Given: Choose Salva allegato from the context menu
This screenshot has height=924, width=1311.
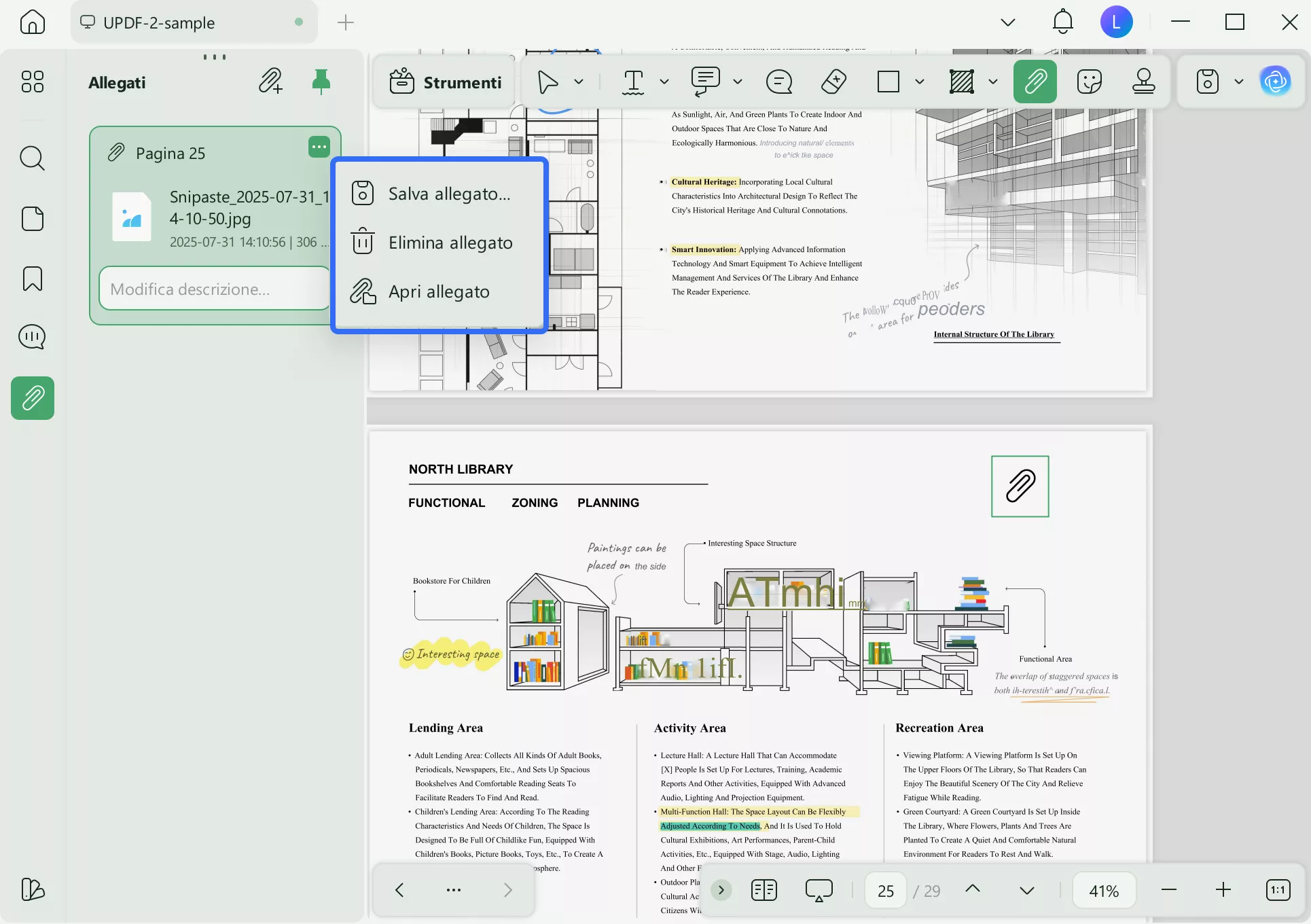Looking at the screenshot, I should pos(449,194).
